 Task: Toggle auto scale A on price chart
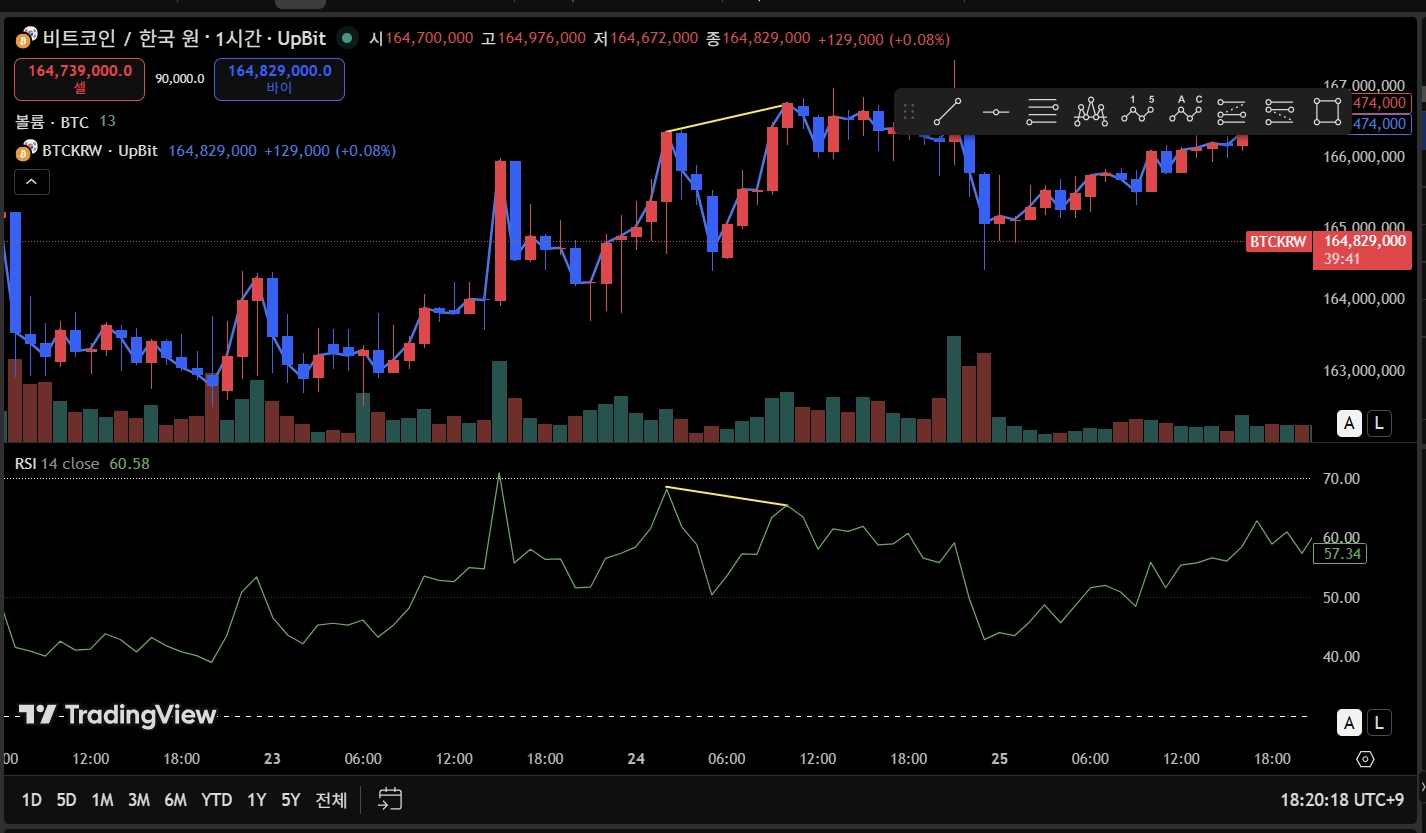click(x=1350, y=423)
